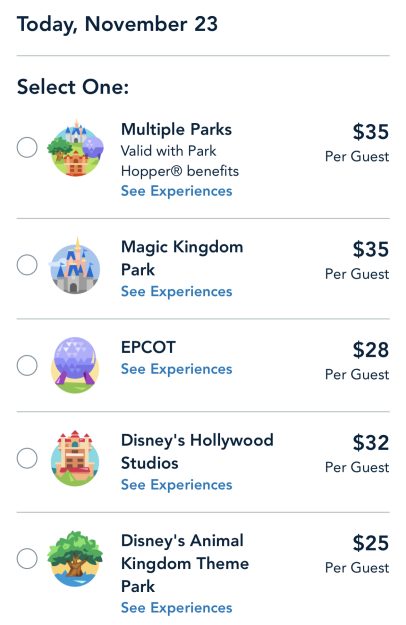Select Disney's Hollywood Studios radio button
The height and width of the screenshot is (625, 406).
(x=27, y=458)
